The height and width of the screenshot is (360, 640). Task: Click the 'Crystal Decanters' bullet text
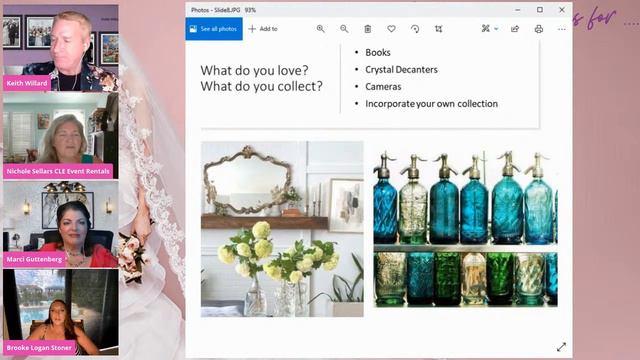click(401, 70)
